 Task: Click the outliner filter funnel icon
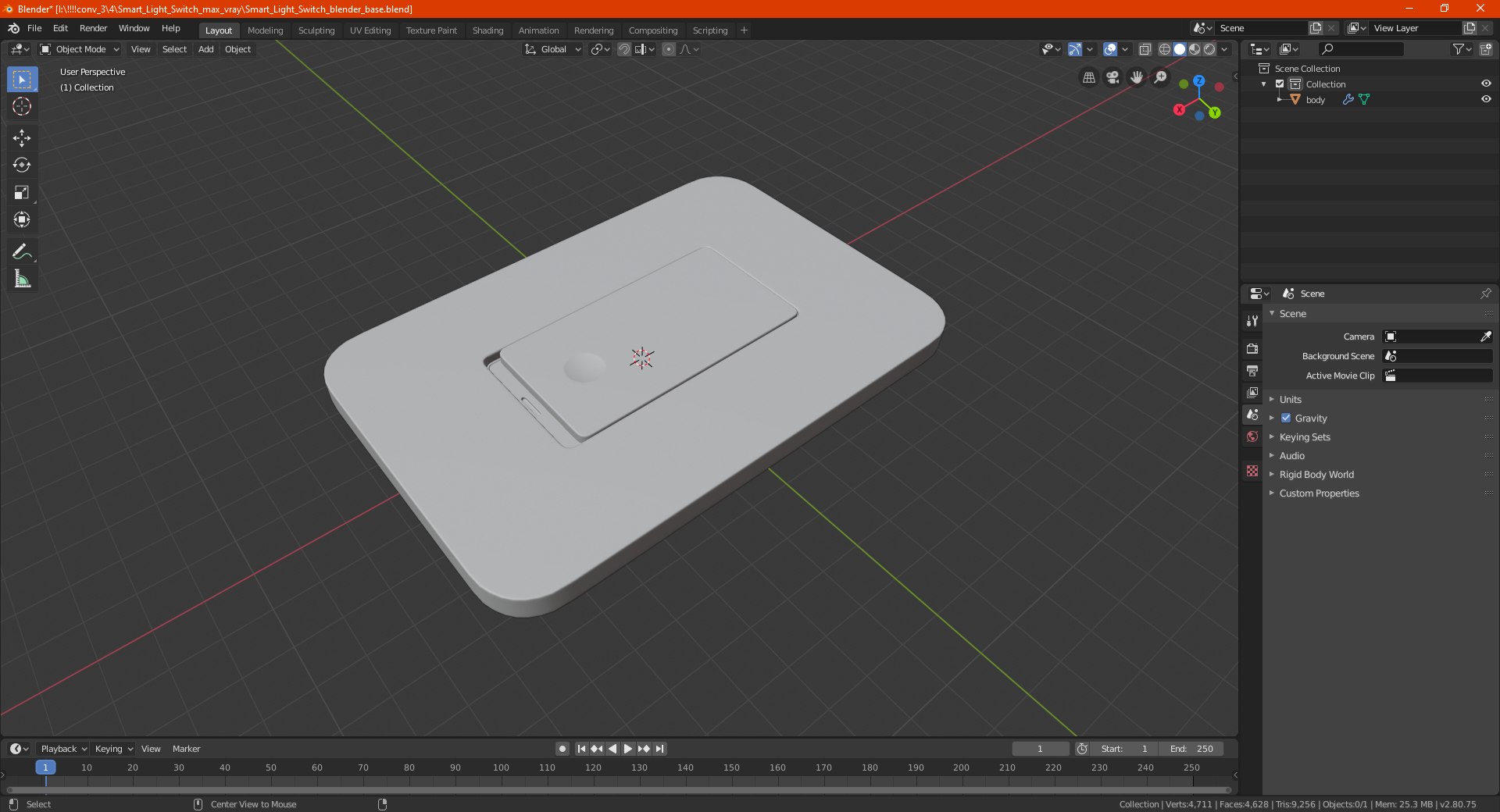pyautogui.click(x=1462, y=49)
